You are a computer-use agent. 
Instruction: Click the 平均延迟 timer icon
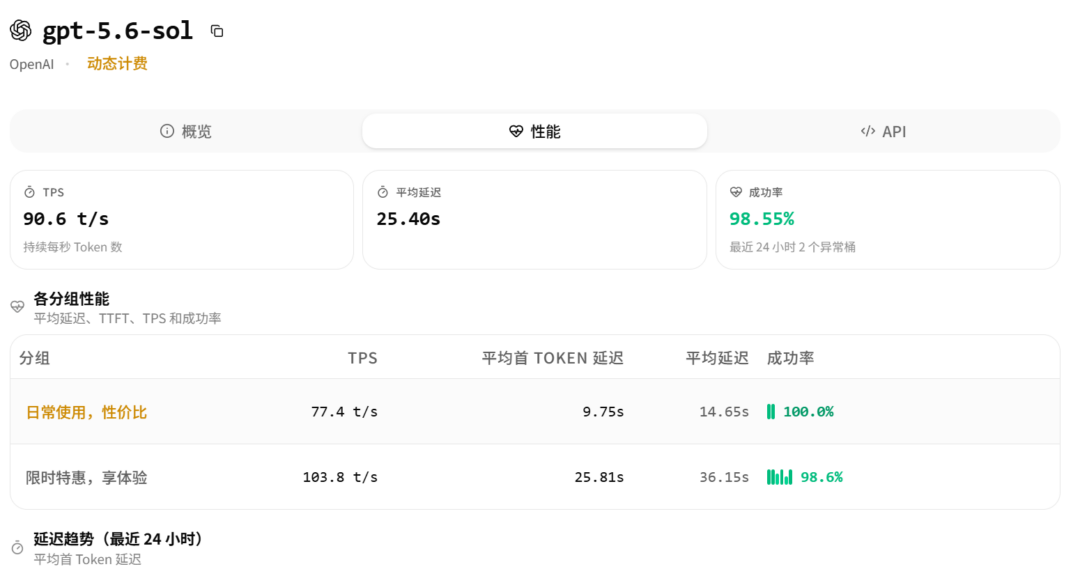(383, 192)
